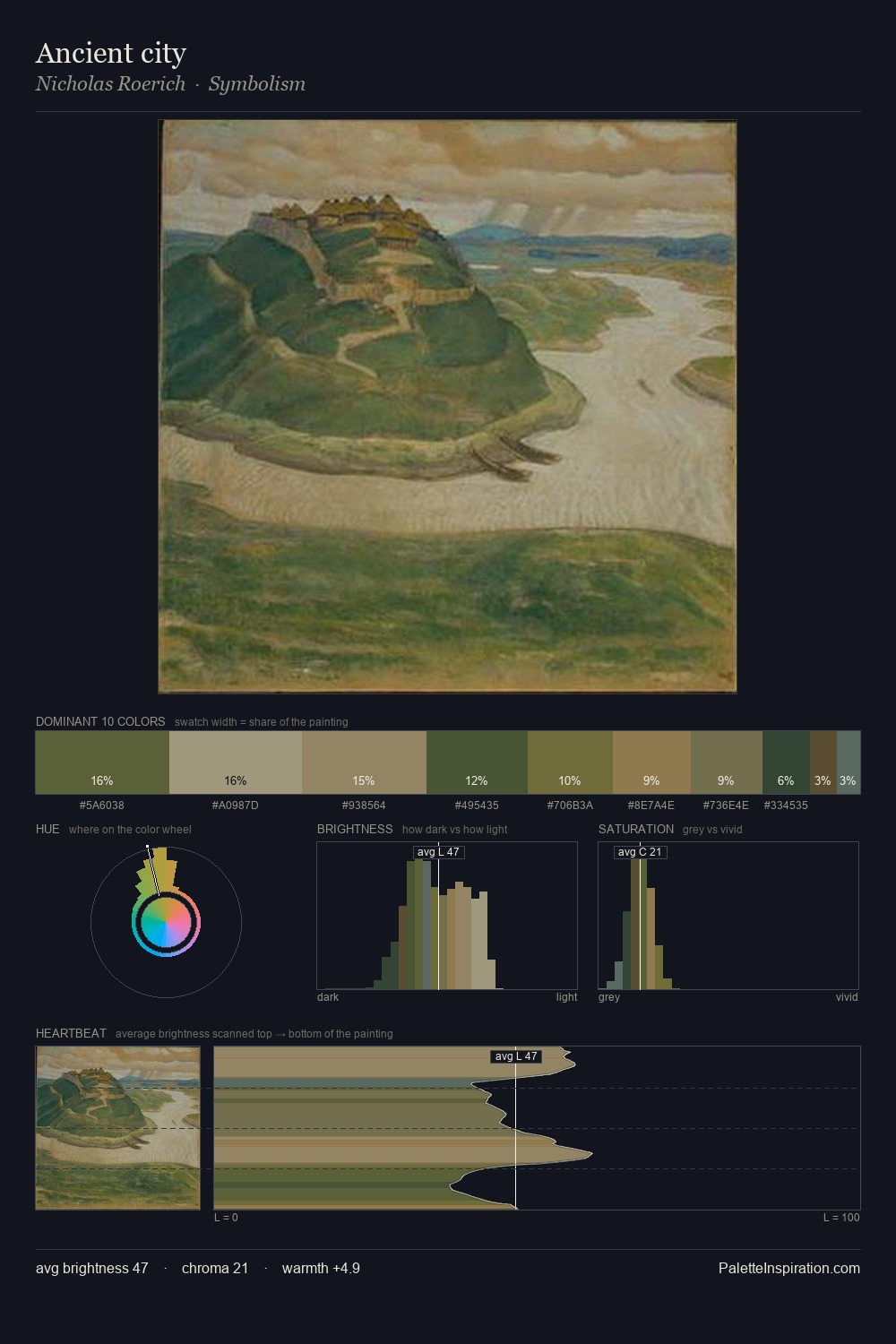Screen dimensions: 896x1344
Task: Click the L = 100 axis label
Action: click(x=841, y=1218)
